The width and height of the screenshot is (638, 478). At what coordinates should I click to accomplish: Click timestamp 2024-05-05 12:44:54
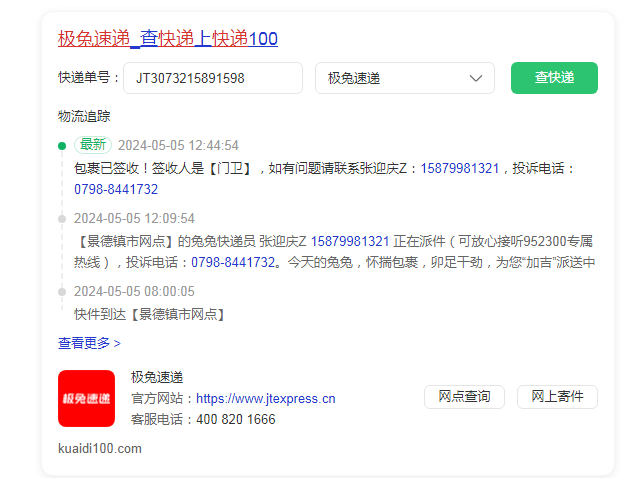tap(178, 145)
